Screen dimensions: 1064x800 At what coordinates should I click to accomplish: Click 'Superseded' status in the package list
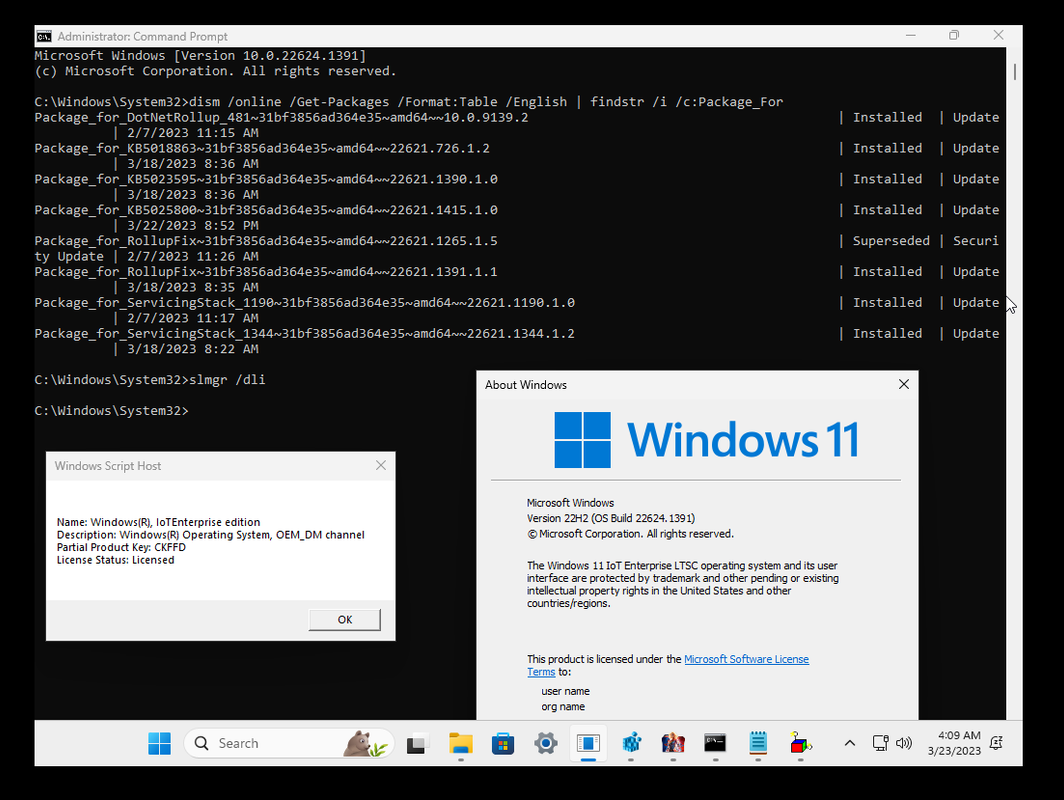[x=891, y=241]
